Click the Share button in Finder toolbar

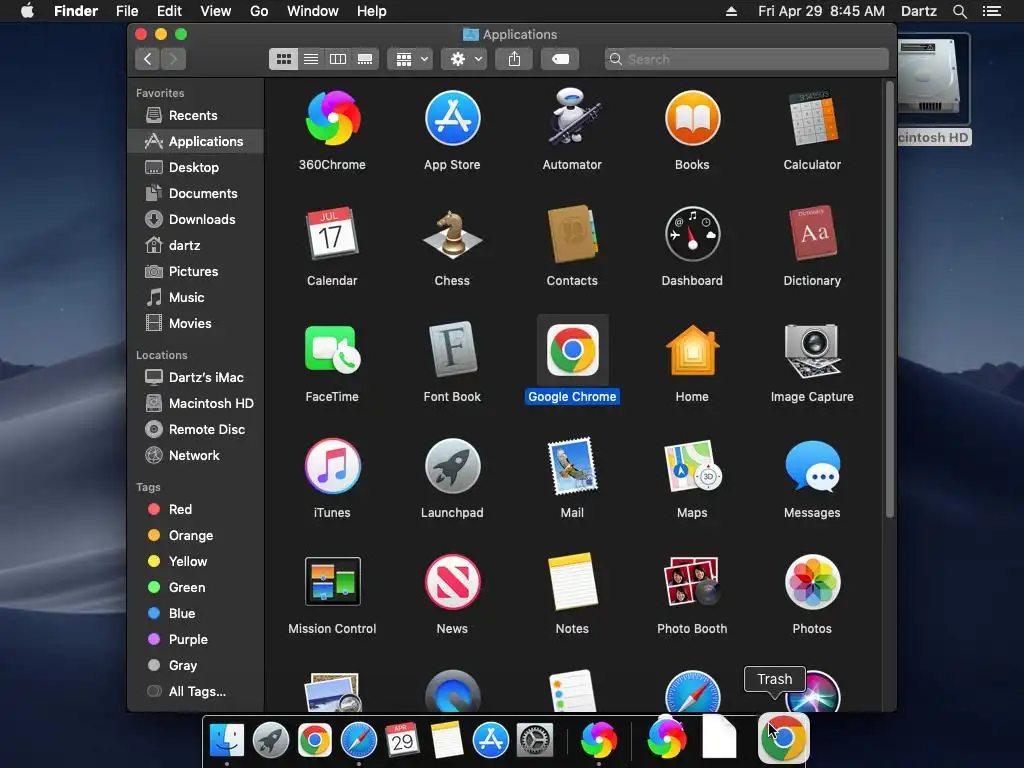[x=515, y=59]
